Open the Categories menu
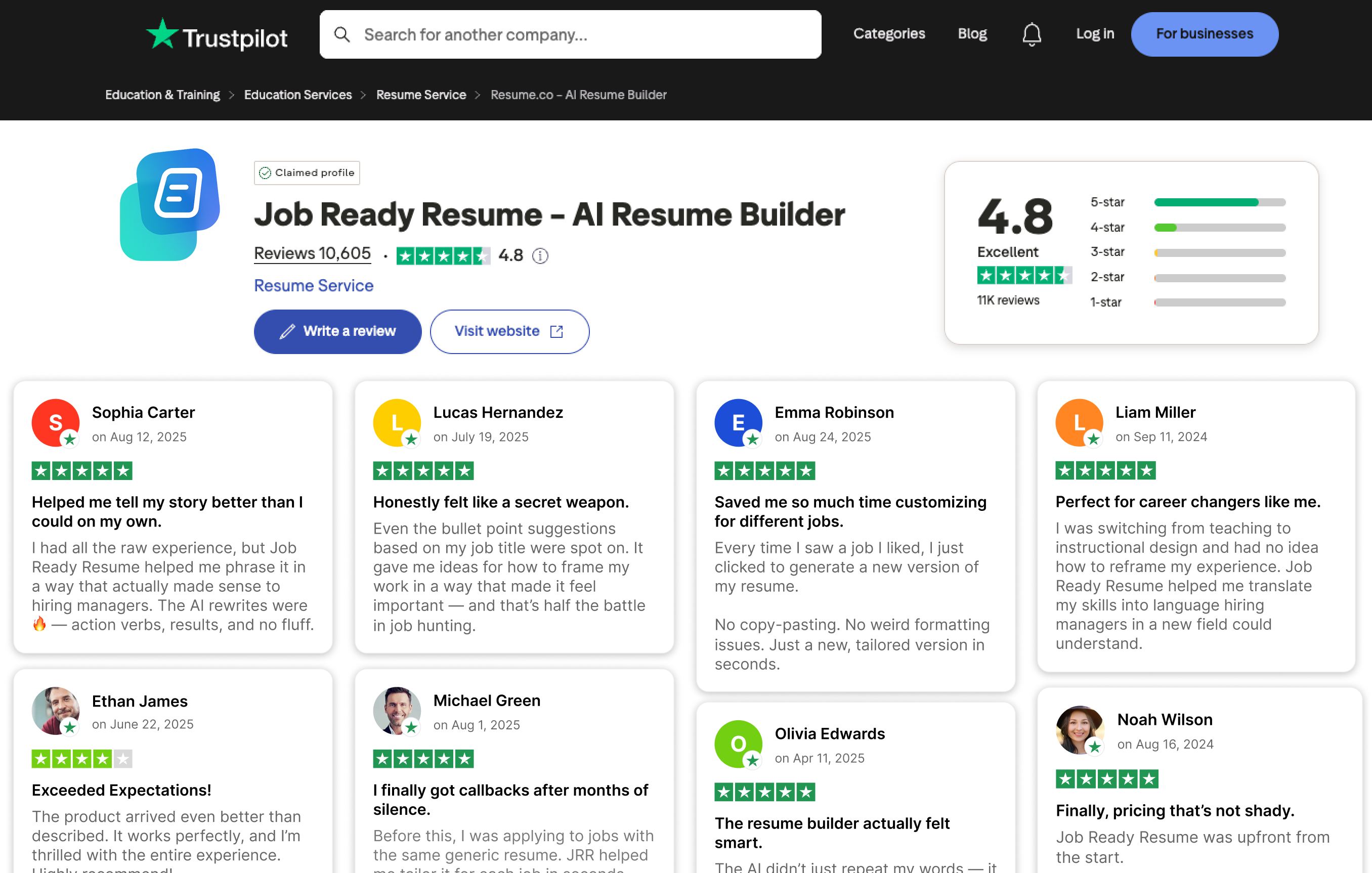 coord(889,33)
